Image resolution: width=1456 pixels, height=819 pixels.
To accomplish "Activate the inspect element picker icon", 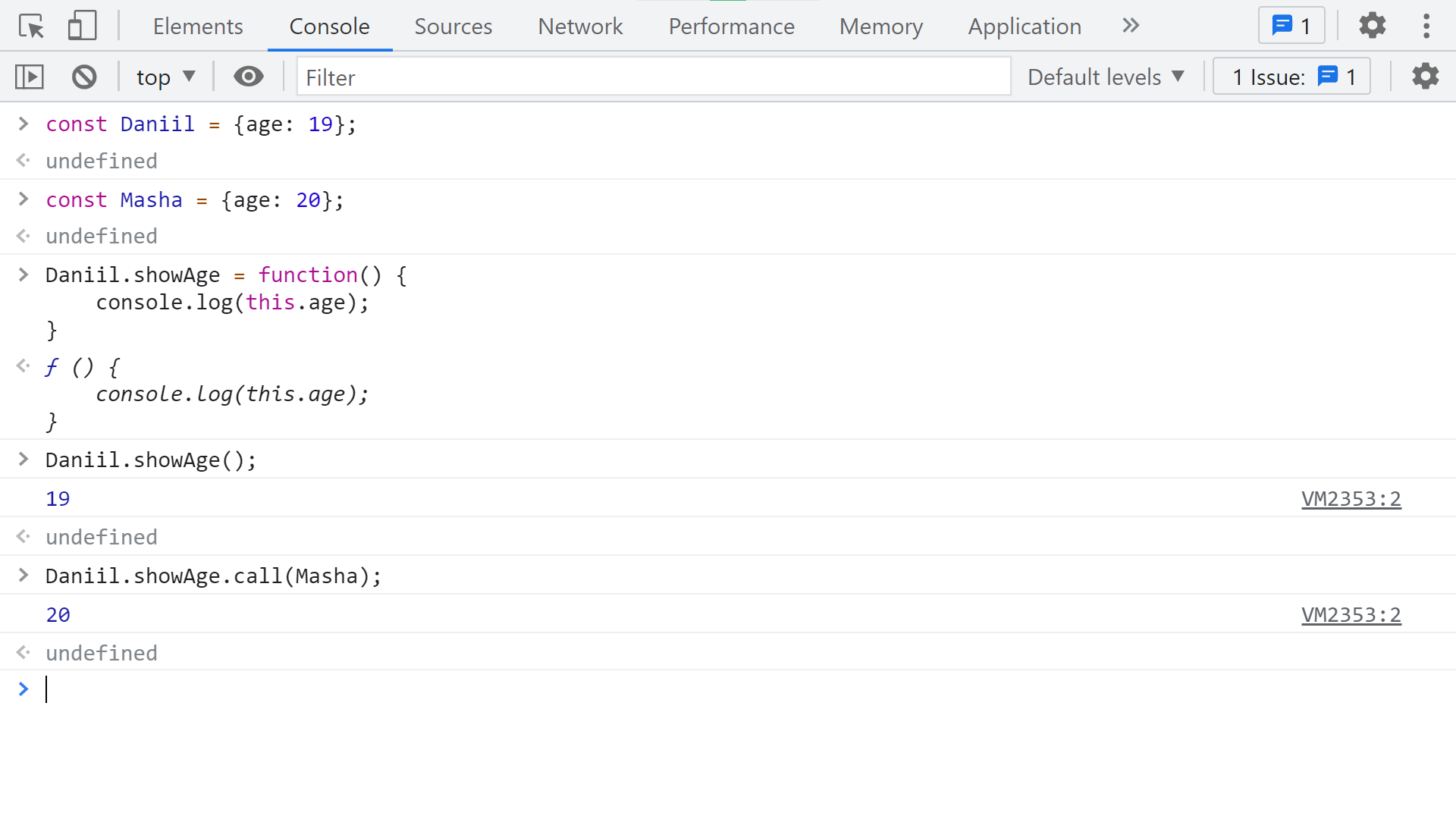I will tap(31, 27).
